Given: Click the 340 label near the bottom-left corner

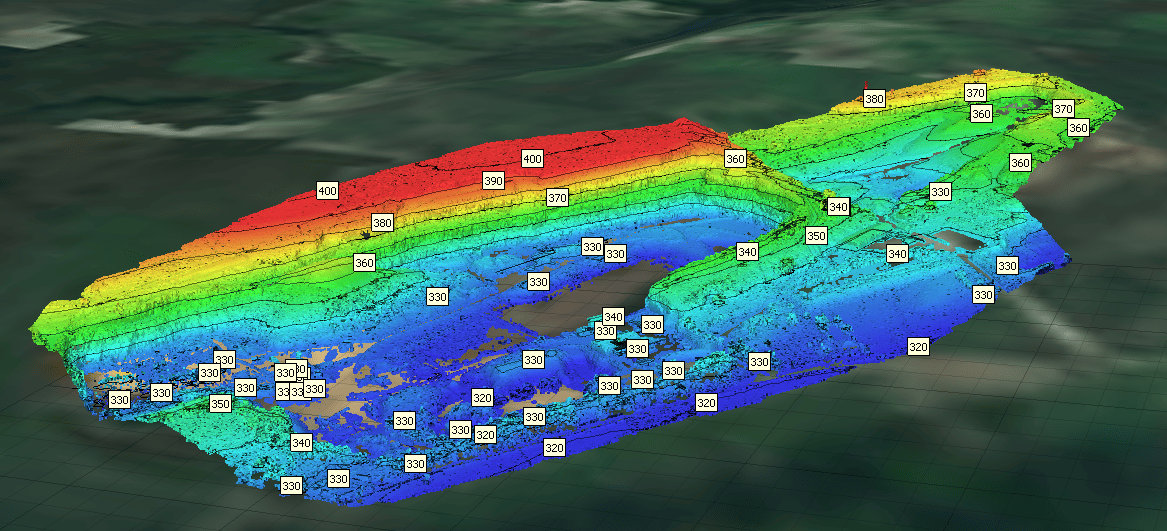Looking at the screenshot, I should [x=301, y=442].
